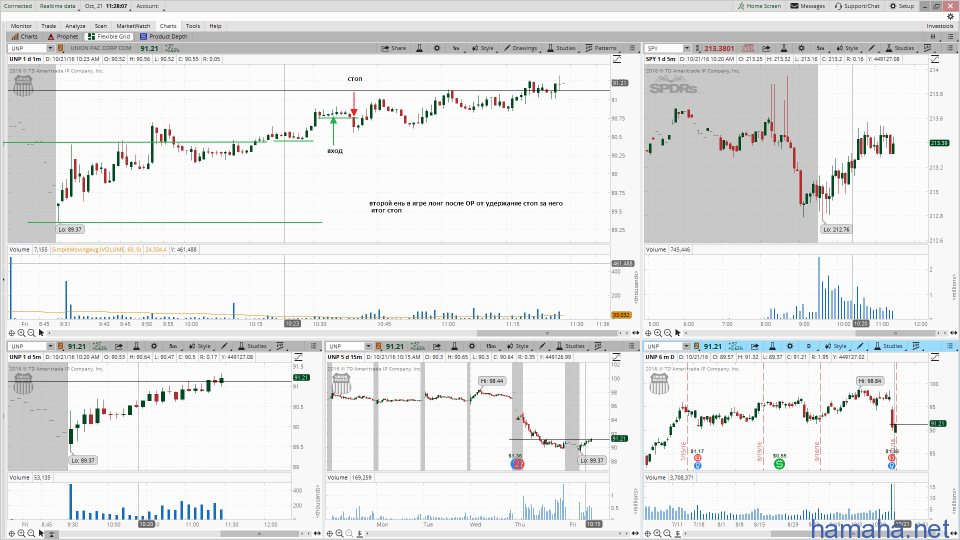The width and height of the screenshot is (960, 540).
Task: Select the pointer cursor tool under UNP 1m chart
Action: pyautogui.click(x=41, y=333)
